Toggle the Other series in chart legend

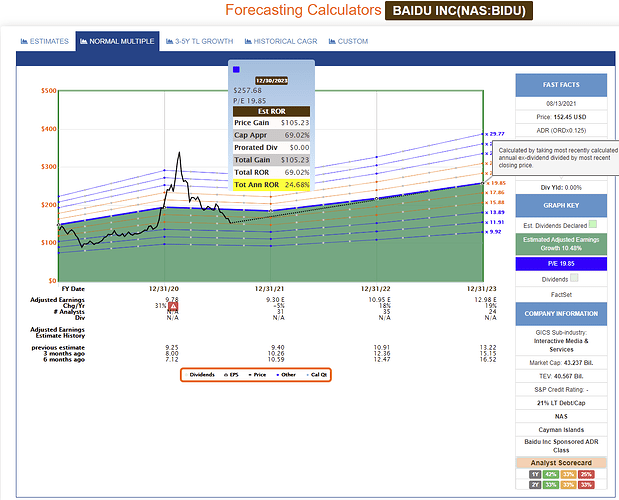(286, 375)
